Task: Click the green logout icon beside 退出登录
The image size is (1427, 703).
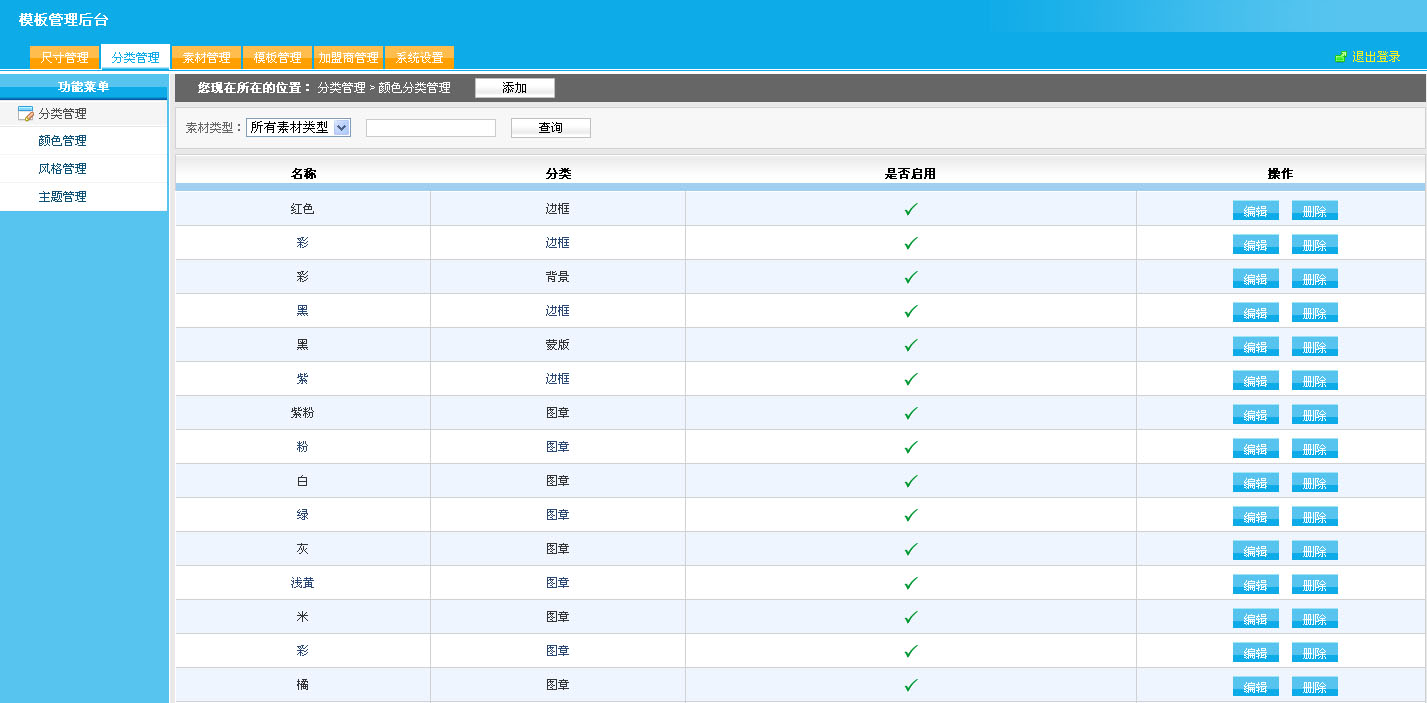Action: (1341, 57)
